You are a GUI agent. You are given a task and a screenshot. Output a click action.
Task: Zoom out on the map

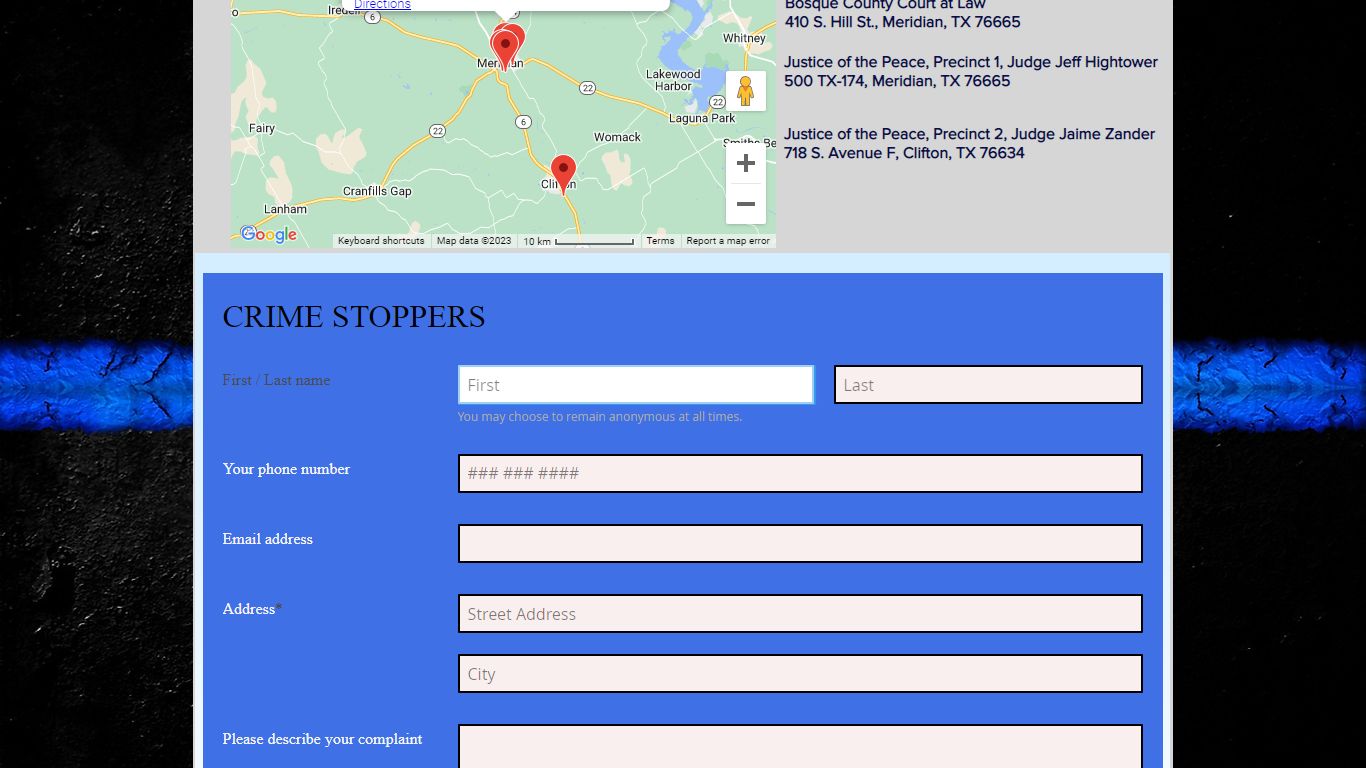pos(745,204)
